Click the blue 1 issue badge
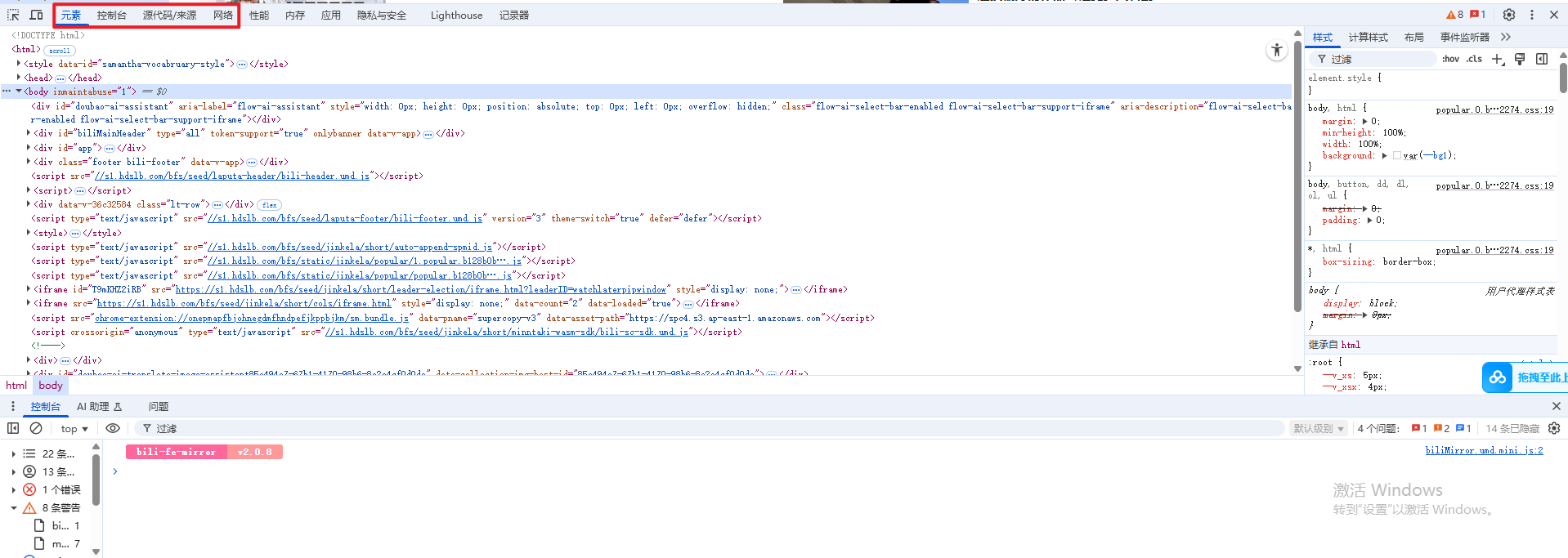 tap(1463, 428)
